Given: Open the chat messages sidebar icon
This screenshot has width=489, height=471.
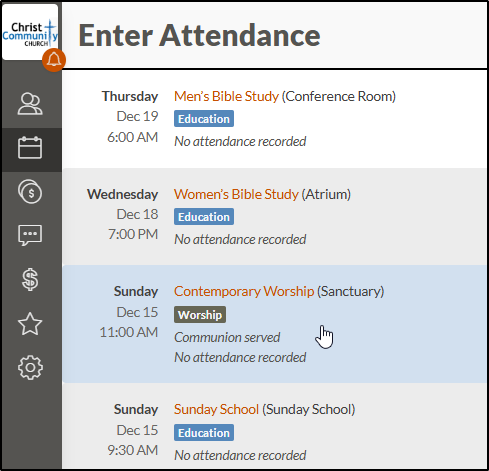Looking at the screenshot, I should pos(30,235).
